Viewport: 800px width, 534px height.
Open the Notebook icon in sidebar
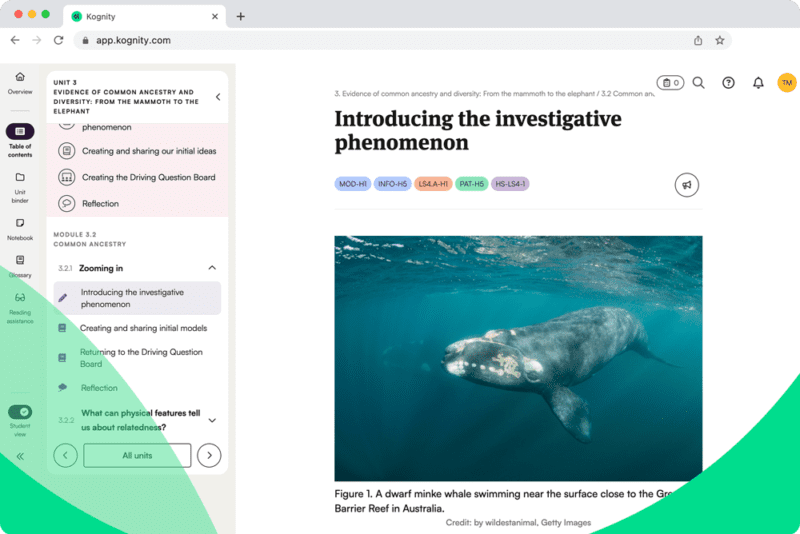click(x=20, y=223)
